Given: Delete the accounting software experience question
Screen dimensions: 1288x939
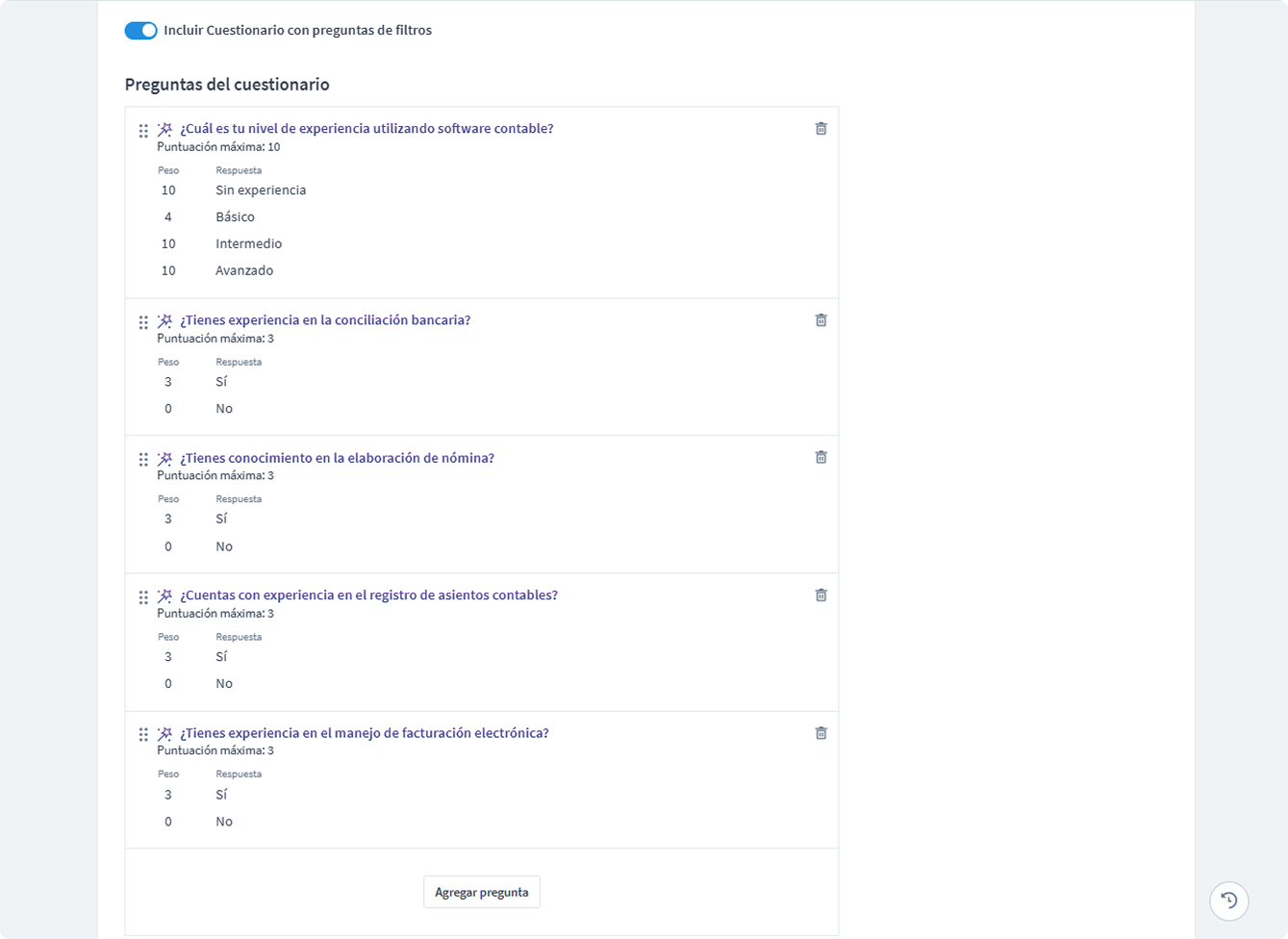Looking at the screenshot, I should (x=821, y=129).
